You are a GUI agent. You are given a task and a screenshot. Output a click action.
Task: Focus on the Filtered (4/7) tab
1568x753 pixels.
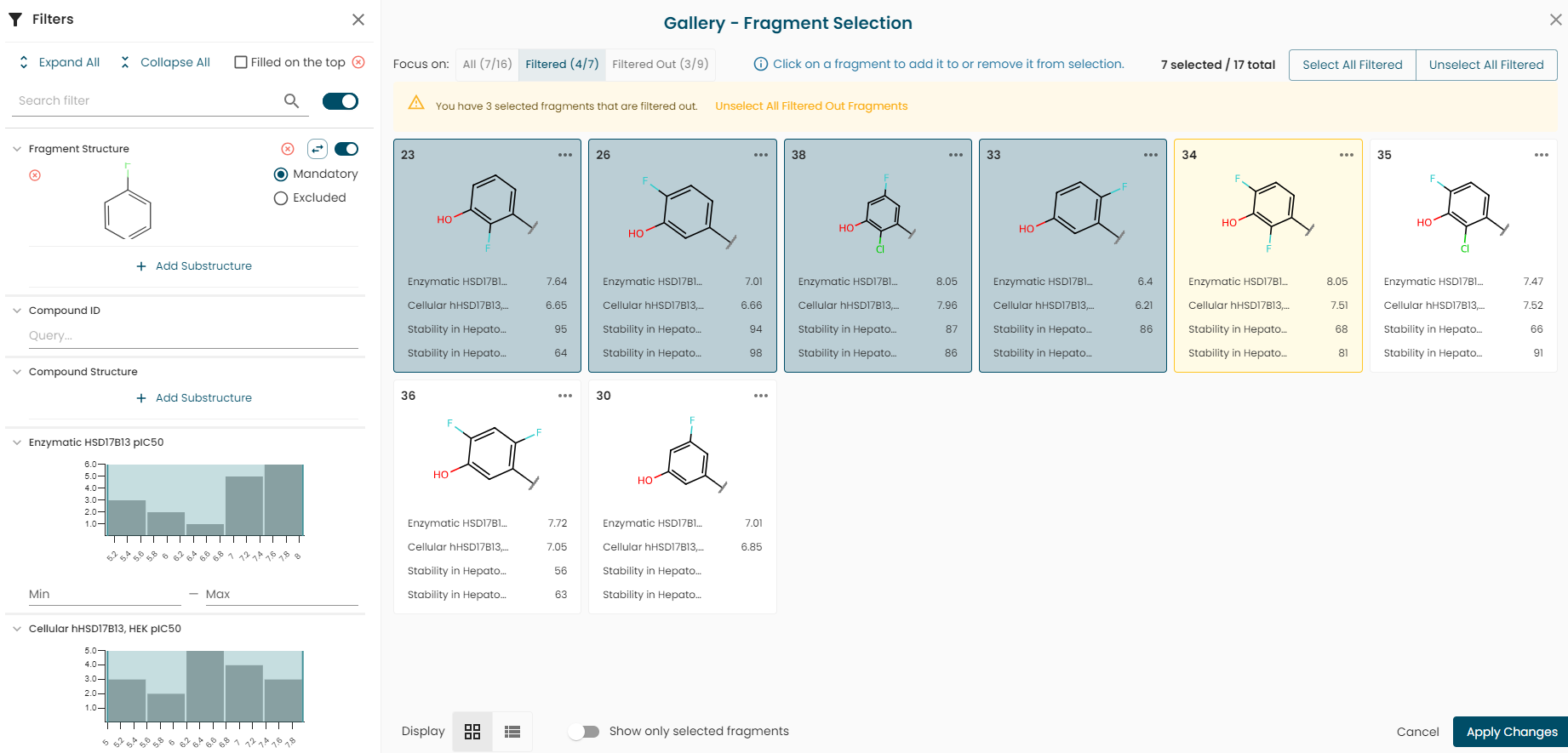point(562,65)
